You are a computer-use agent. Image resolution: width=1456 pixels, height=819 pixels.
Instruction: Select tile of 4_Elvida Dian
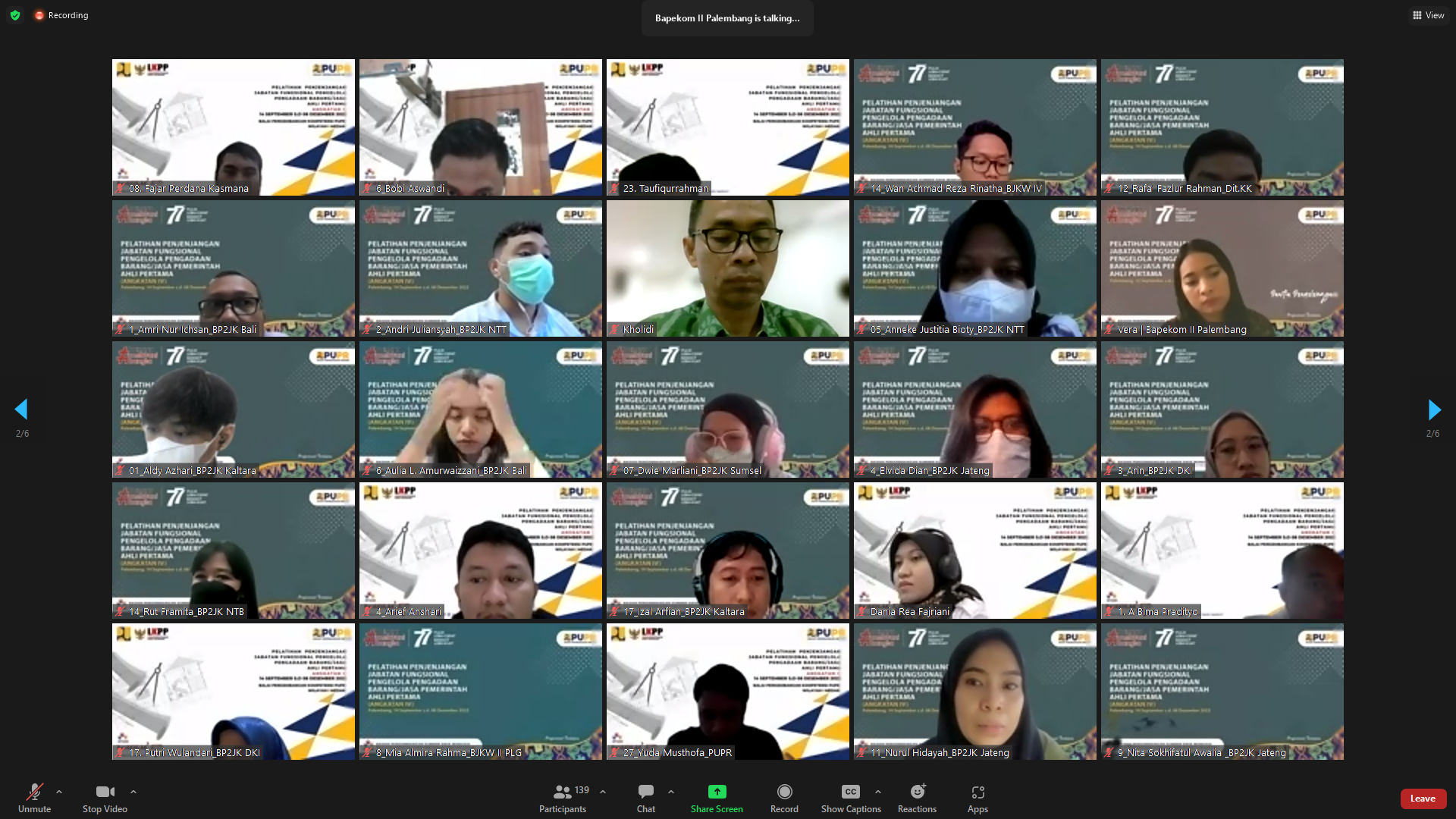[x=975, y=409]
